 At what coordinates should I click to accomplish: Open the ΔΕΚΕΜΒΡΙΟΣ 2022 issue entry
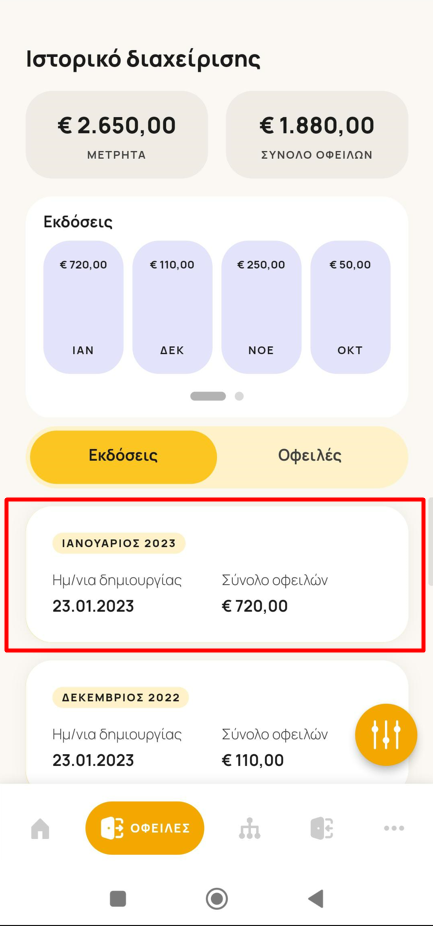[x=217, y=722]
